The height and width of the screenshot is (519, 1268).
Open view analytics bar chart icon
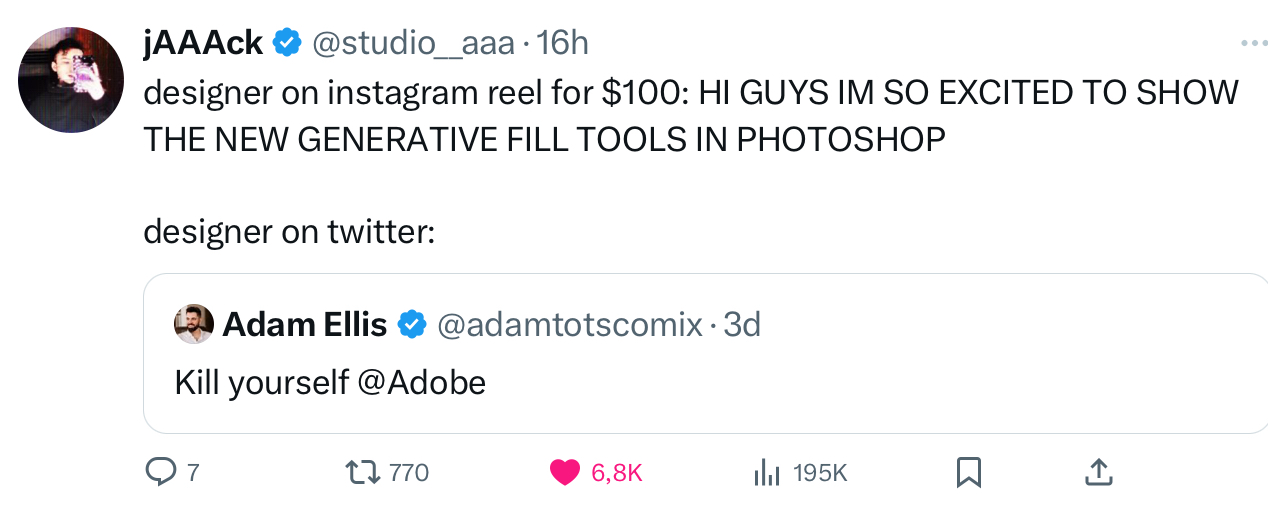(x=766, y=472)
